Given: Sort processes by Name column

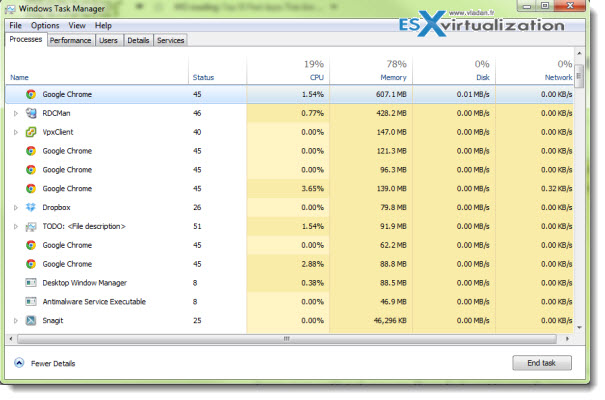Looking at the screenshot, I should pyautogui.click(x=19, y=78).
